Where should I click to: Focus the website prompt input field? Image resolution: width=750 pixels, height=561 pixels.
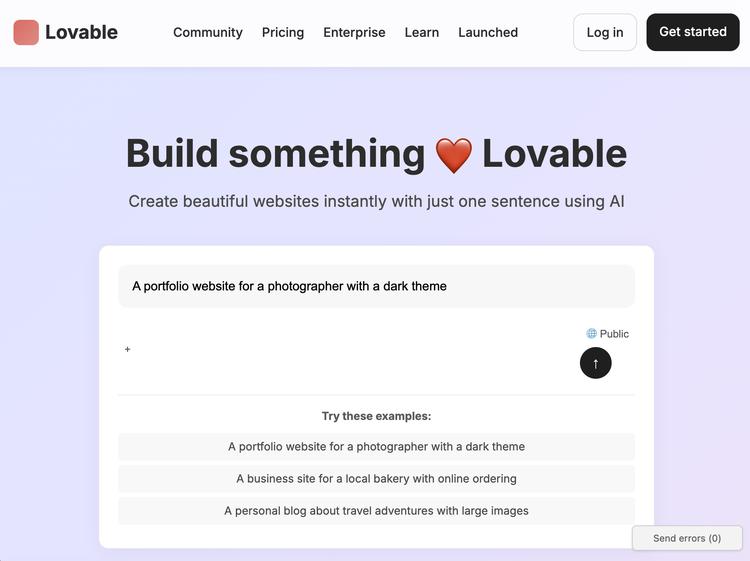click(x=376, y=286)
